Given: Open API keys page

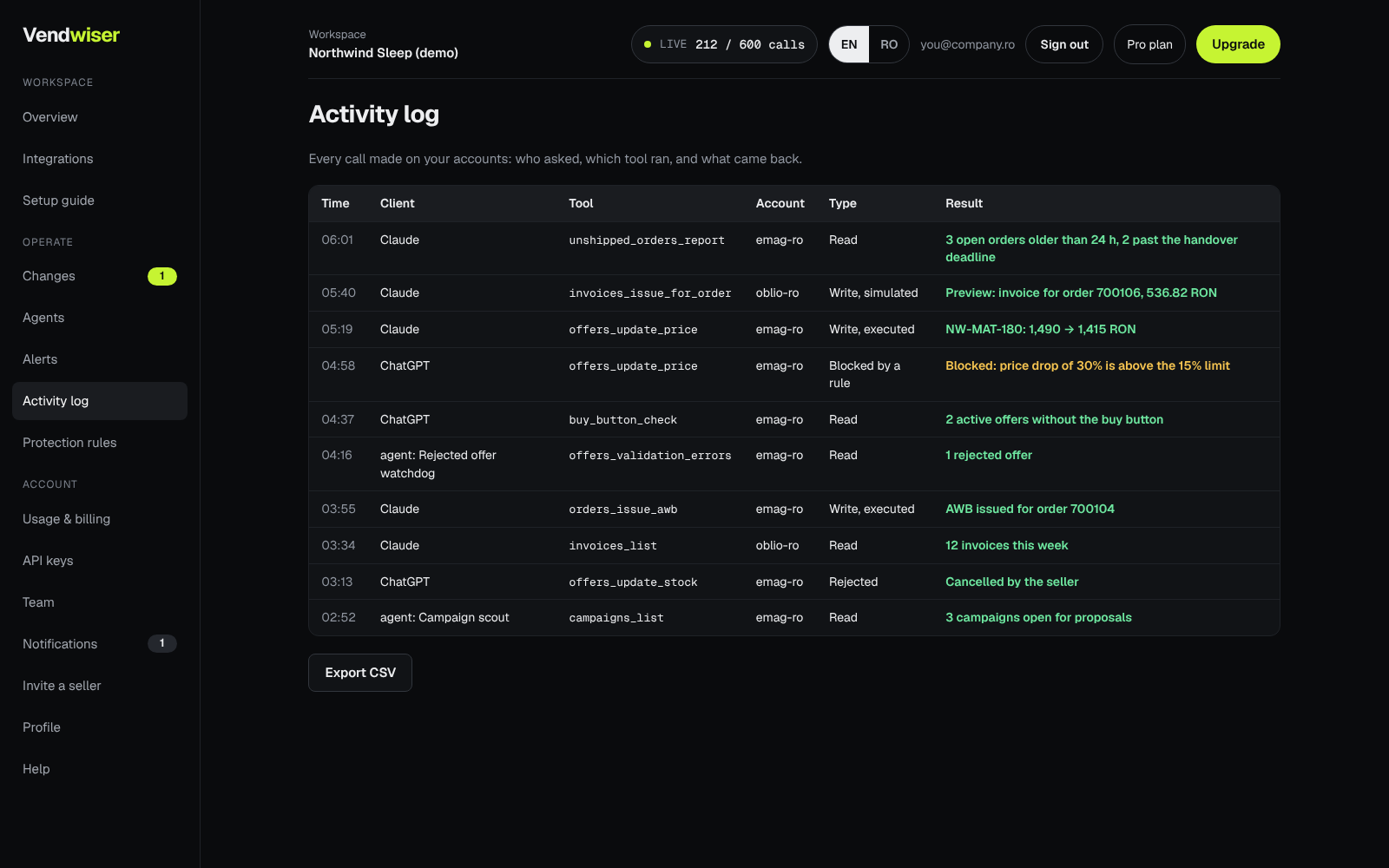Looking at the screenshot, I should [x=100, y=561].
